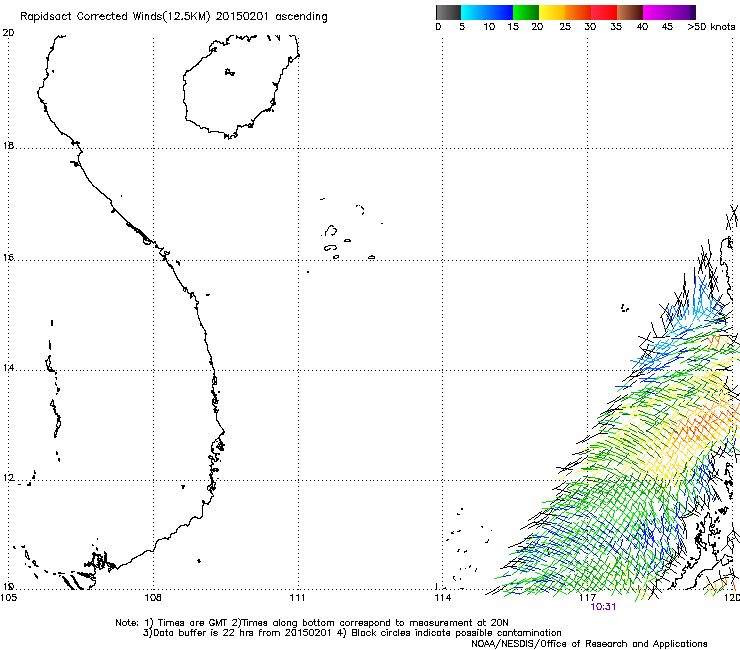Screen dimensions: 740x650
Task: Click the chart title 'Rapidscat Corrected Winds(12.5KM)'
Action: [x=115, y=17]
